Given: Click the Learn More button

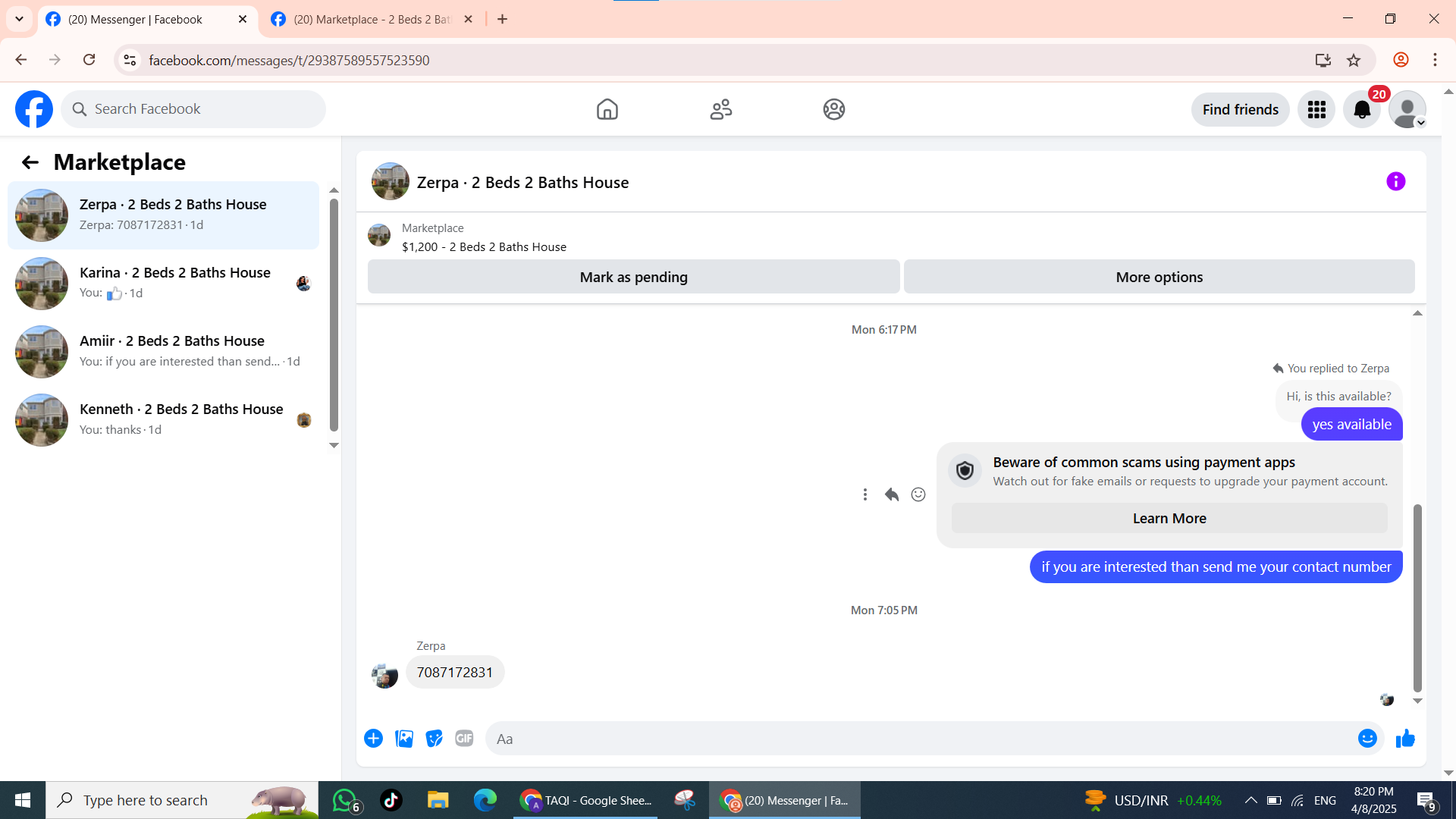Looking at the screenshot, I should click(1169, 519).
